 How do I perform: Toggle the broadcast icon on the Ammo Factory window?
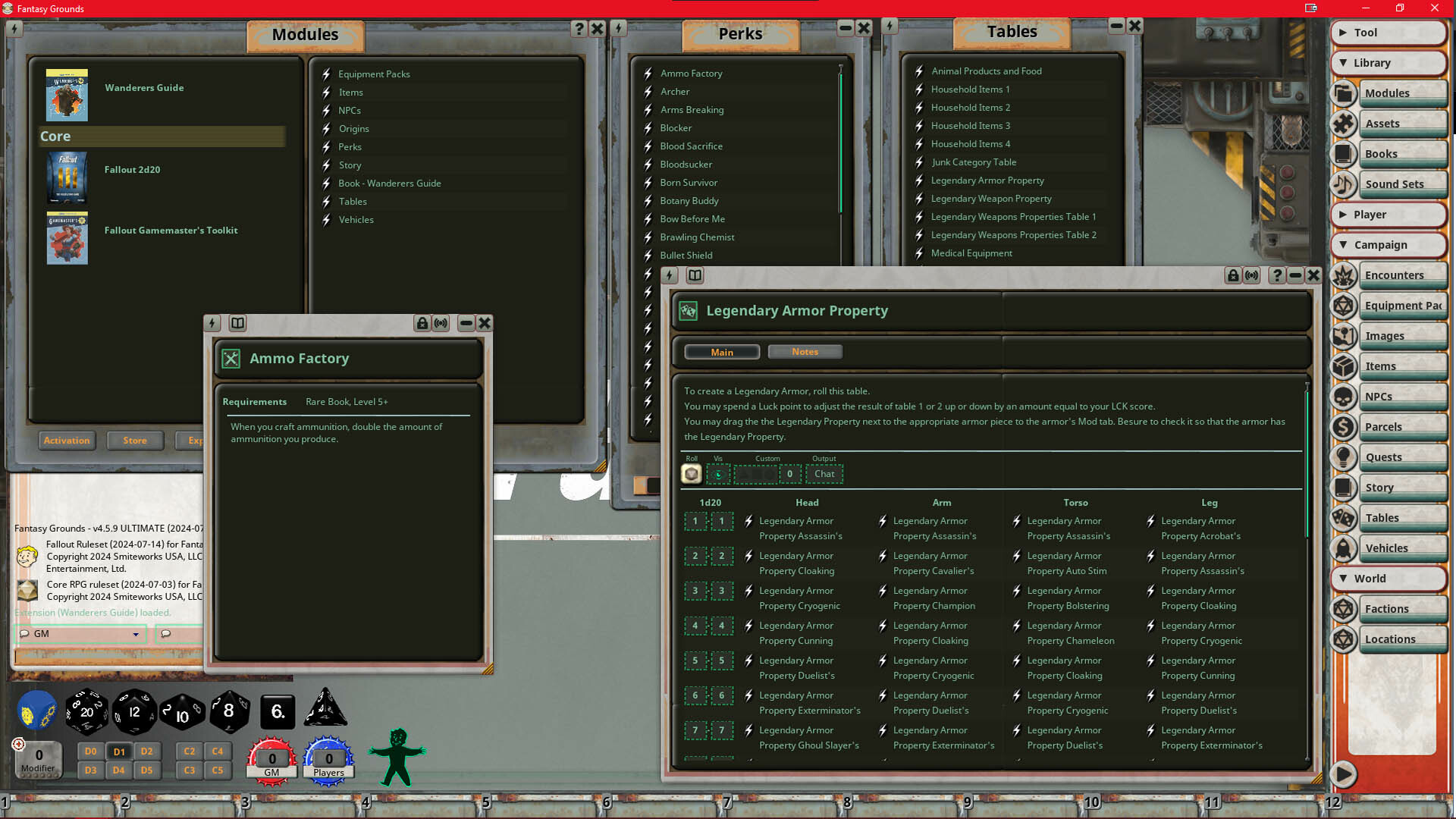441,322
